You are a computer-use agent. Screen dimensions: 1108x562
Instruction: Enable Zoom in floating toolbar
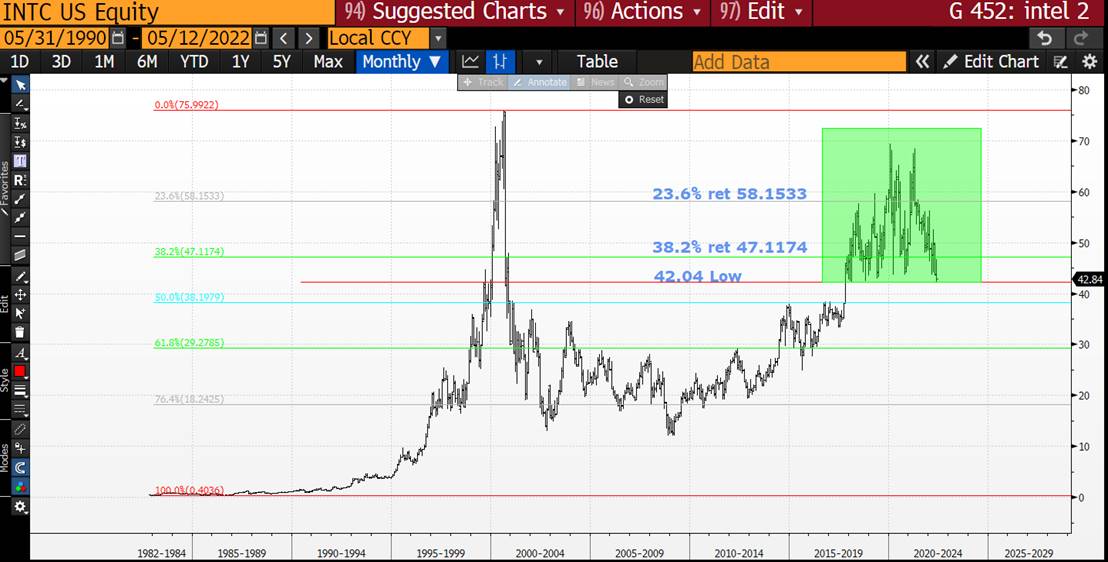click(643, 82)
